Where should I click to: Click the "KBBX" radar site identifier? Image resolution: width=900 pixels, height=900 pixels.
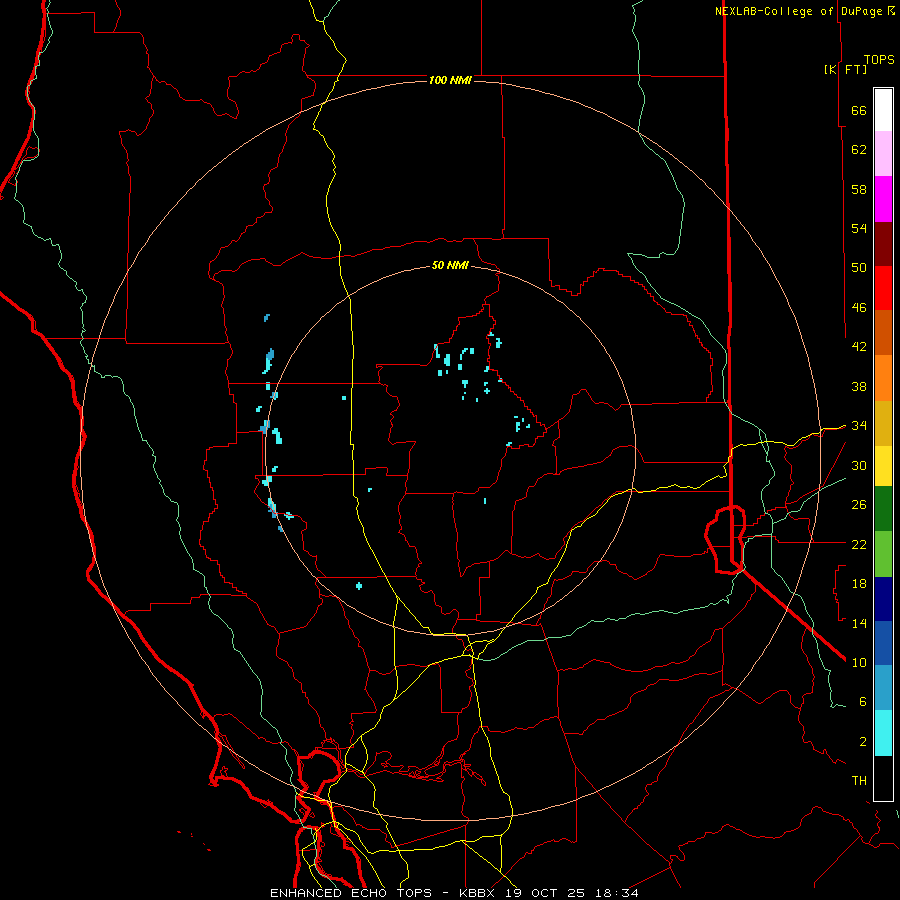(479, 893)
